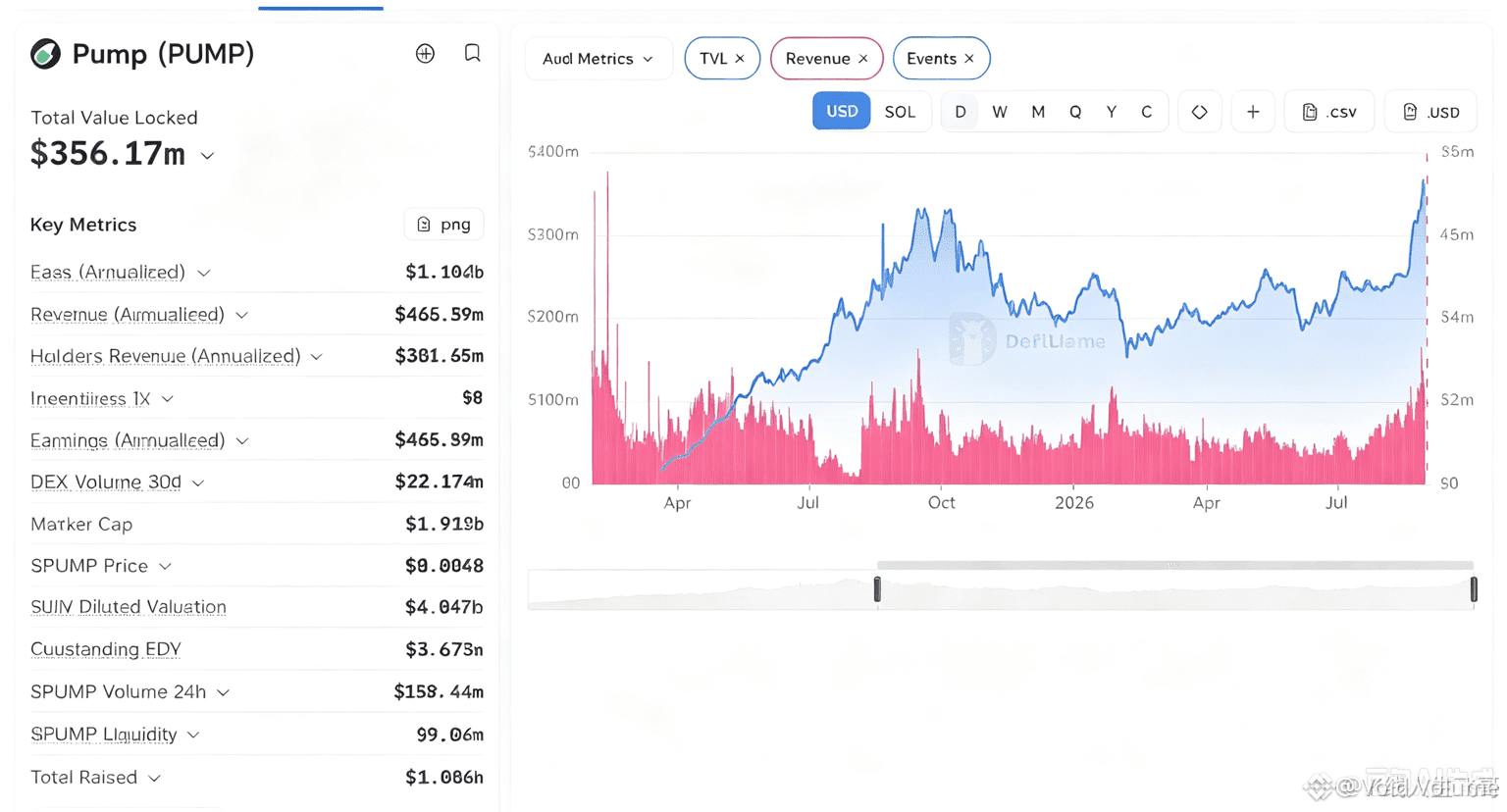The width and height of the screenshot is (1507, 812).
Task: Click the circled plus icon beside Pump title
Action: [425, 54]
